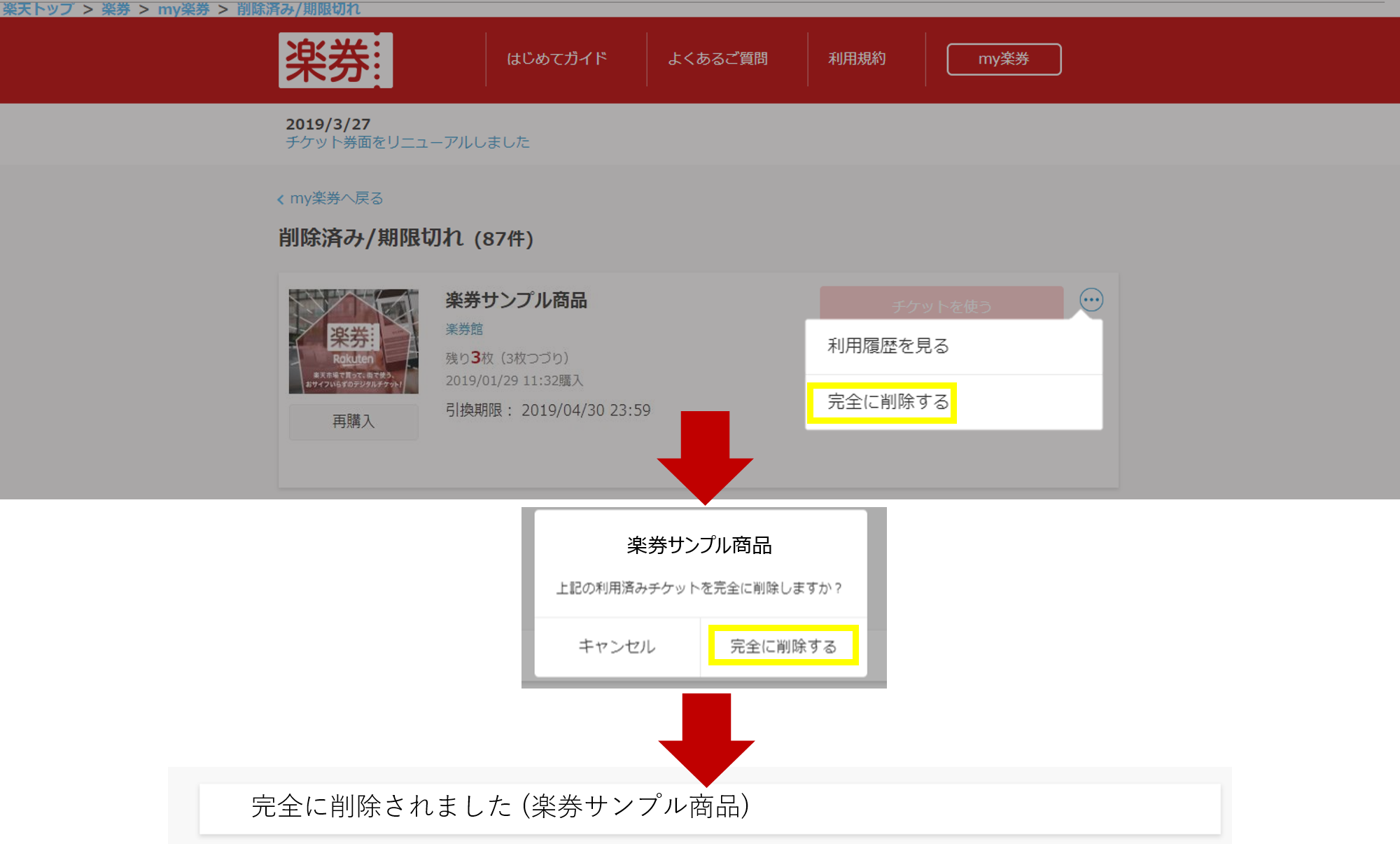Select 利用履歴を見る from the popup menu

coord(953,346)
